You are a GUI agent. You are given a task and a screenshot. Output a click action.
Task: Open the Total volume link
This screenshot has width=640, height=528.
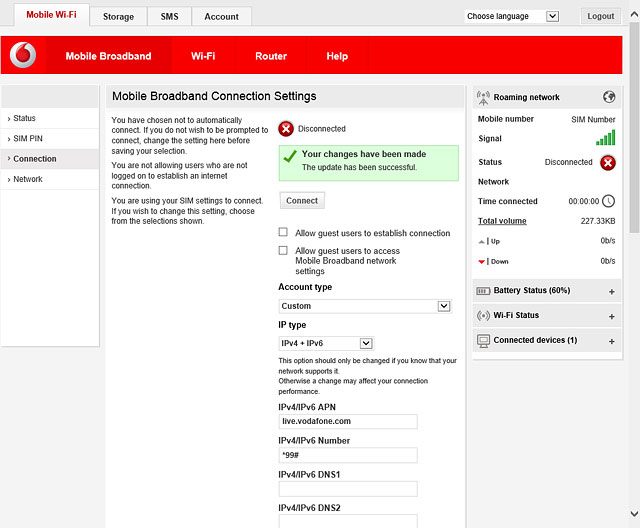click(502, 221)
